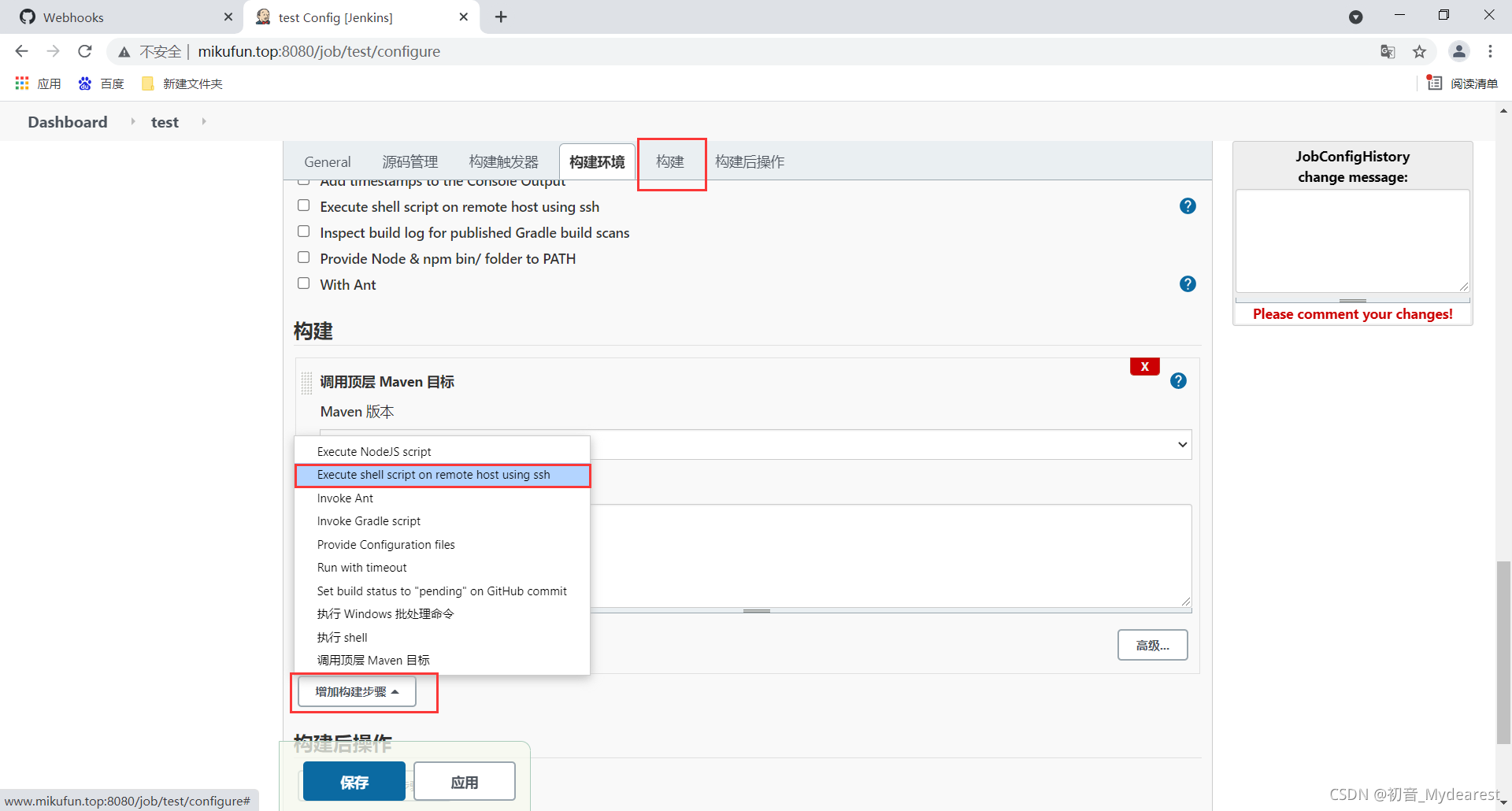Select Run with timeout menu item

(442, 568)
